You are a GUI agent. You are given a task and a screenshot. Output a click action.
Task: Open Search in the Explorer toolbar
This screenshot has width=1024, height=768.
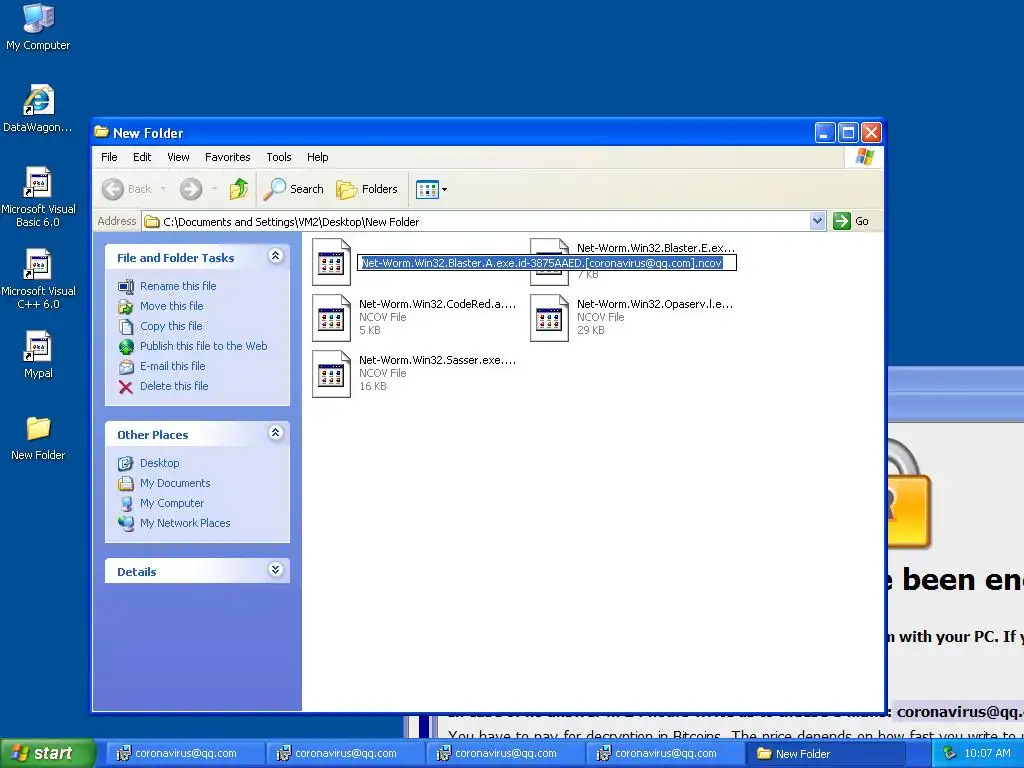coord(293,189)
